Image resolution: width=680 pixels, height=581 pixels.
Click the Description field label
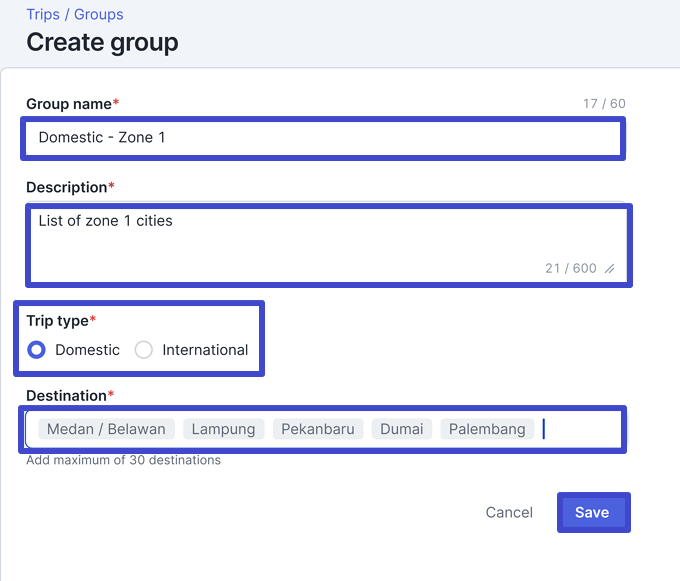tap(66, 187)
